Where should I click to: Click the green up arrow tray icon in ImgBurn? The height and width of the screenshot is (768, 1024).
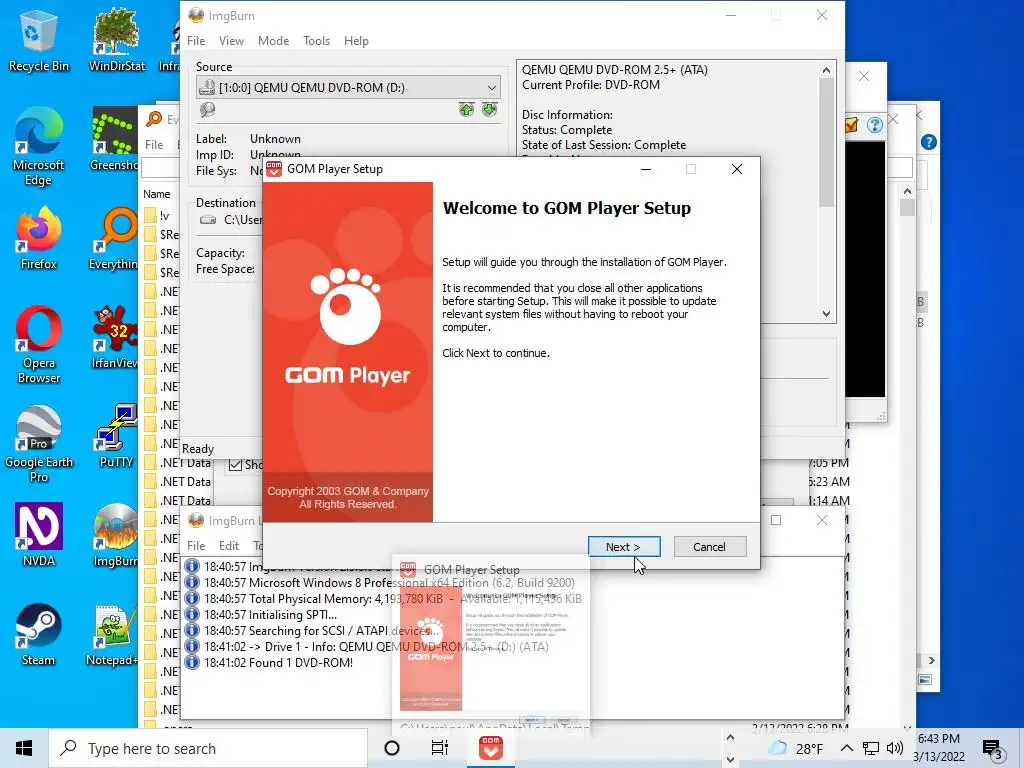coord(466,110)
